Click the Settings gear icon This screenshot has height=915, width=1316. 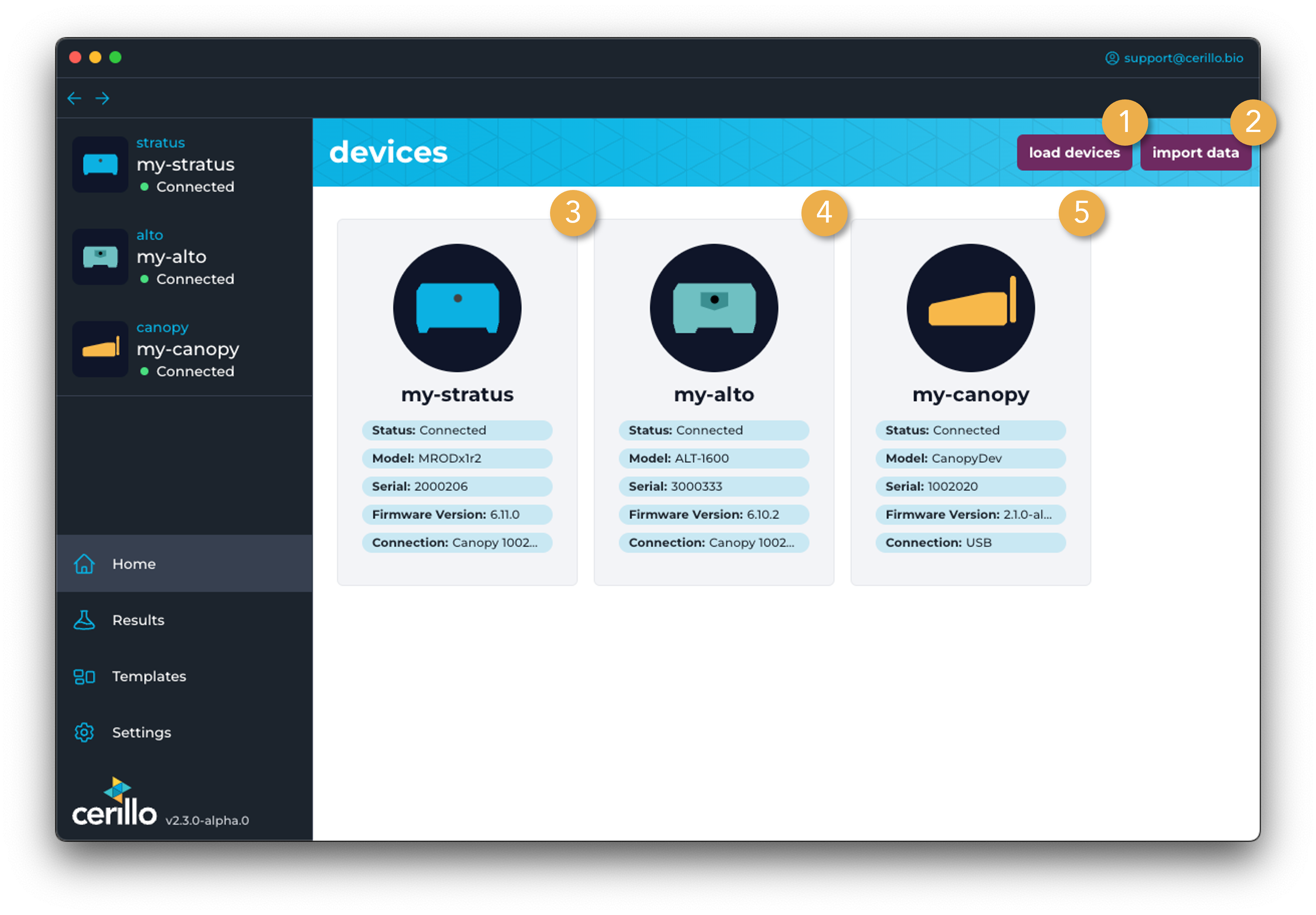(84, 732)
